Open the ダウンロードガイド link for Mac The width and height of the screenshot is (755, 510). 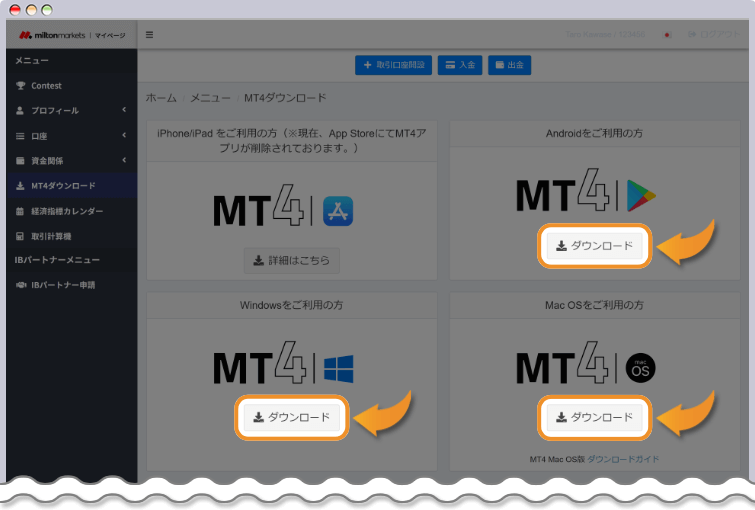point(623,459)
